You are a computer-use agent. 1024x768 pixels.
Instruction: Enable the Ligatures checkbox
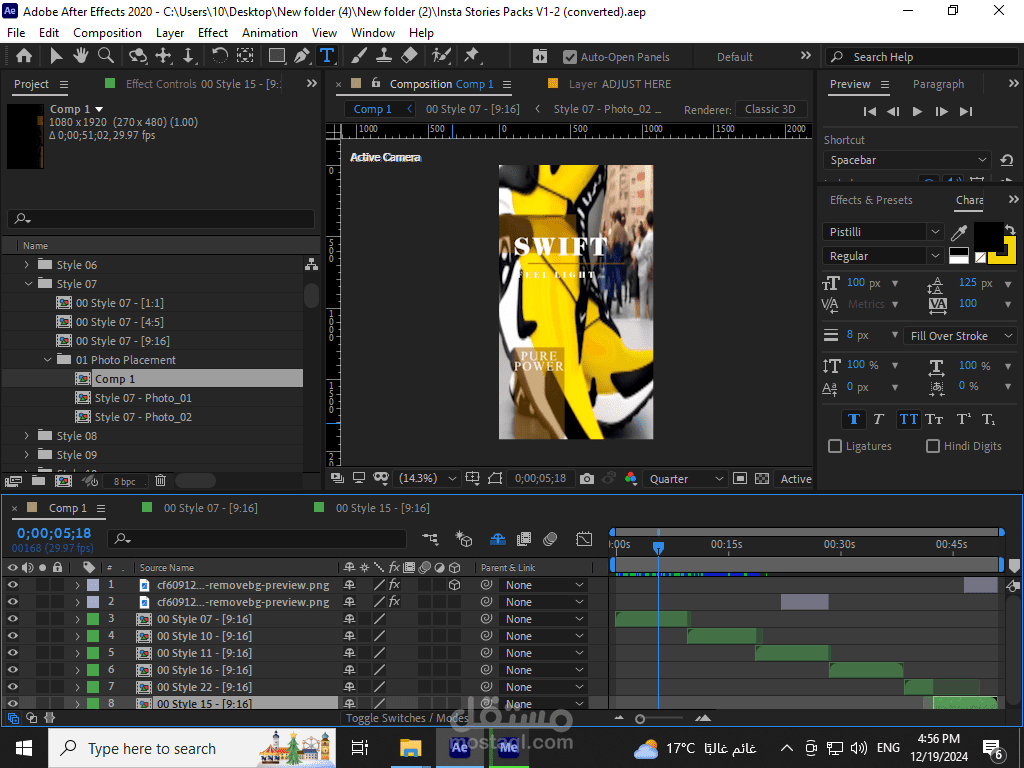point(835,446)
